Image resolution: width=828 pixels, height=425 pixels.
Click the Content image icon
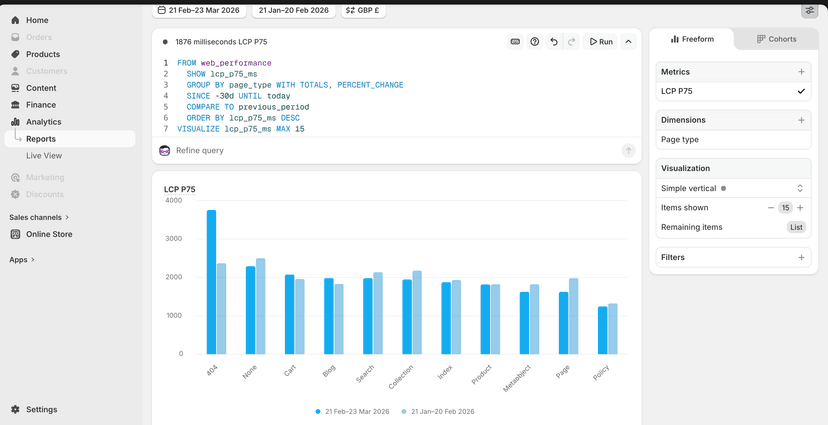click(15, 88)
